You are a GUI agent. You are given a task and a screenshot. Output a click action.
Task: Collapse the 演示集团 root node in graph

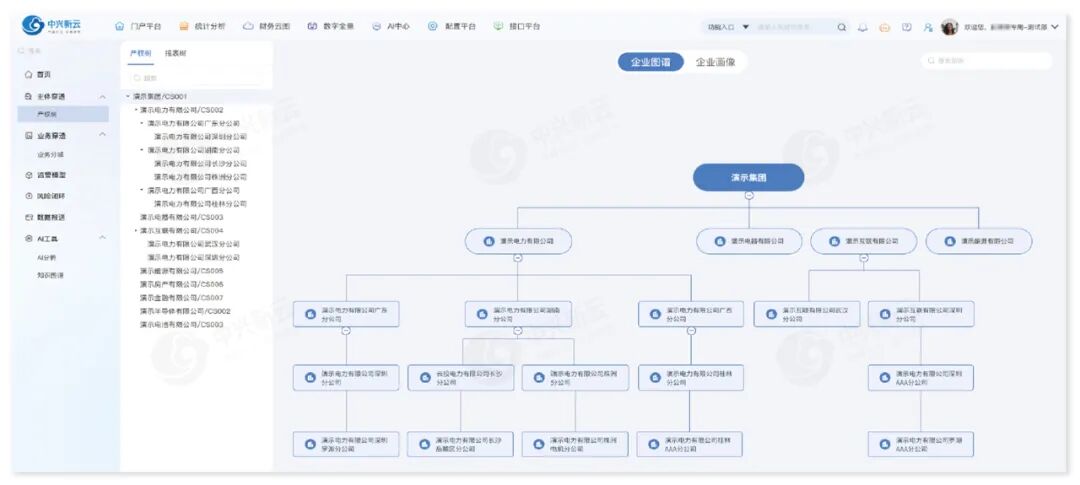click(748, 195)
